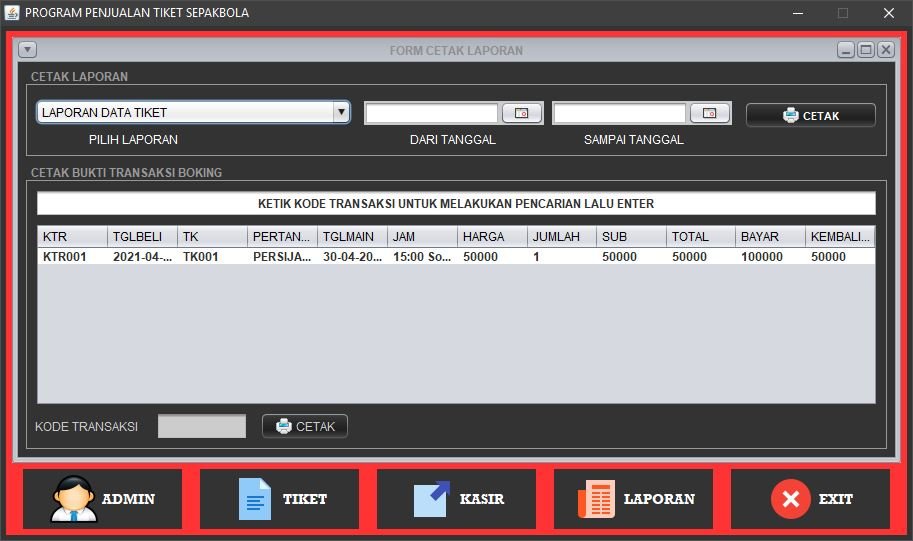
Task: Click the transaction search field
Action: (456, 204)
